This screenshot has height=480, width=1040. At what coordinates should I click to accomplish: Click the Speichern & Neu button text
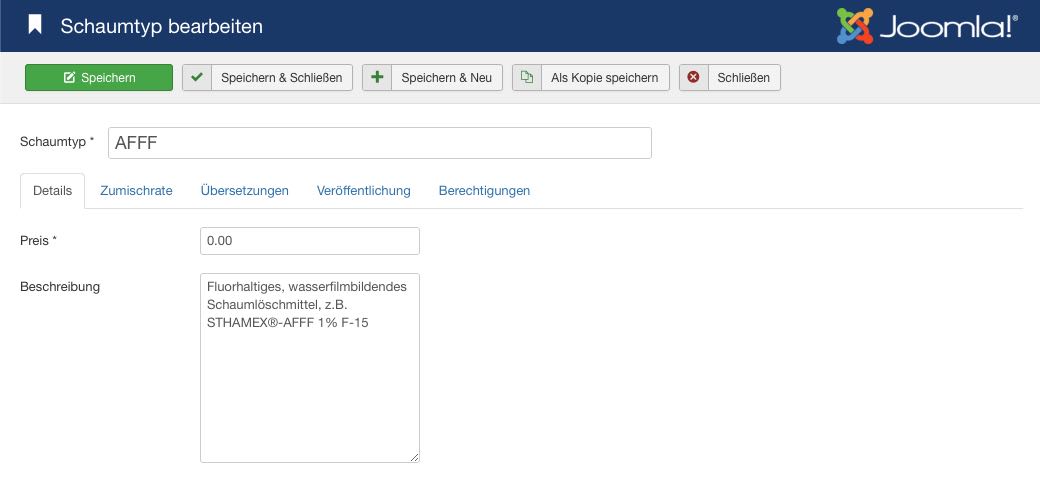tap(446, 78)
